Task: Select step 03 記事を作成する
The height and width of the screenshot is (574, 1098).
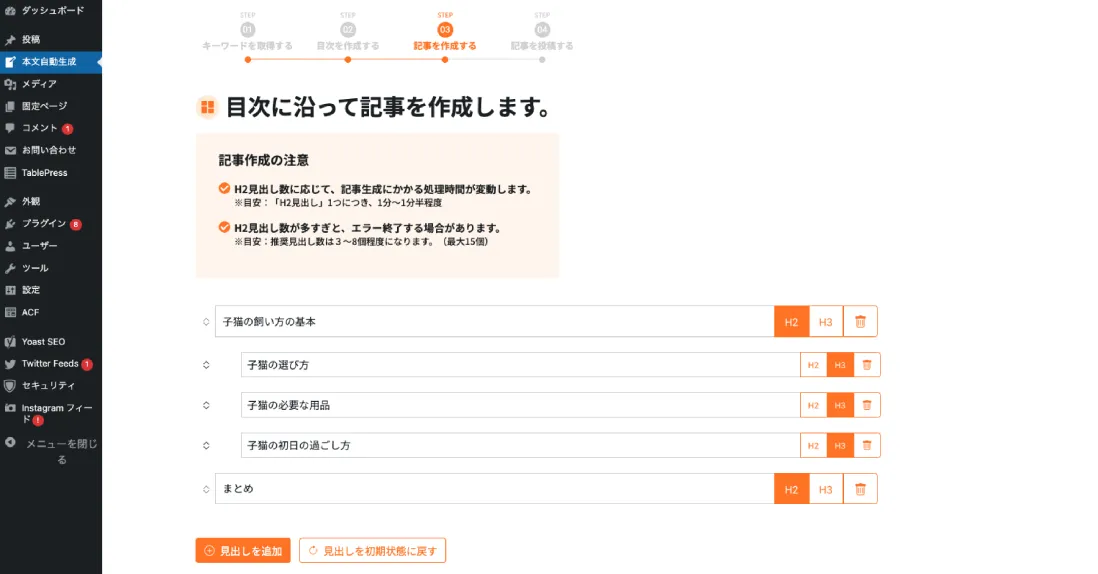Action: click(x=445, y=34)
